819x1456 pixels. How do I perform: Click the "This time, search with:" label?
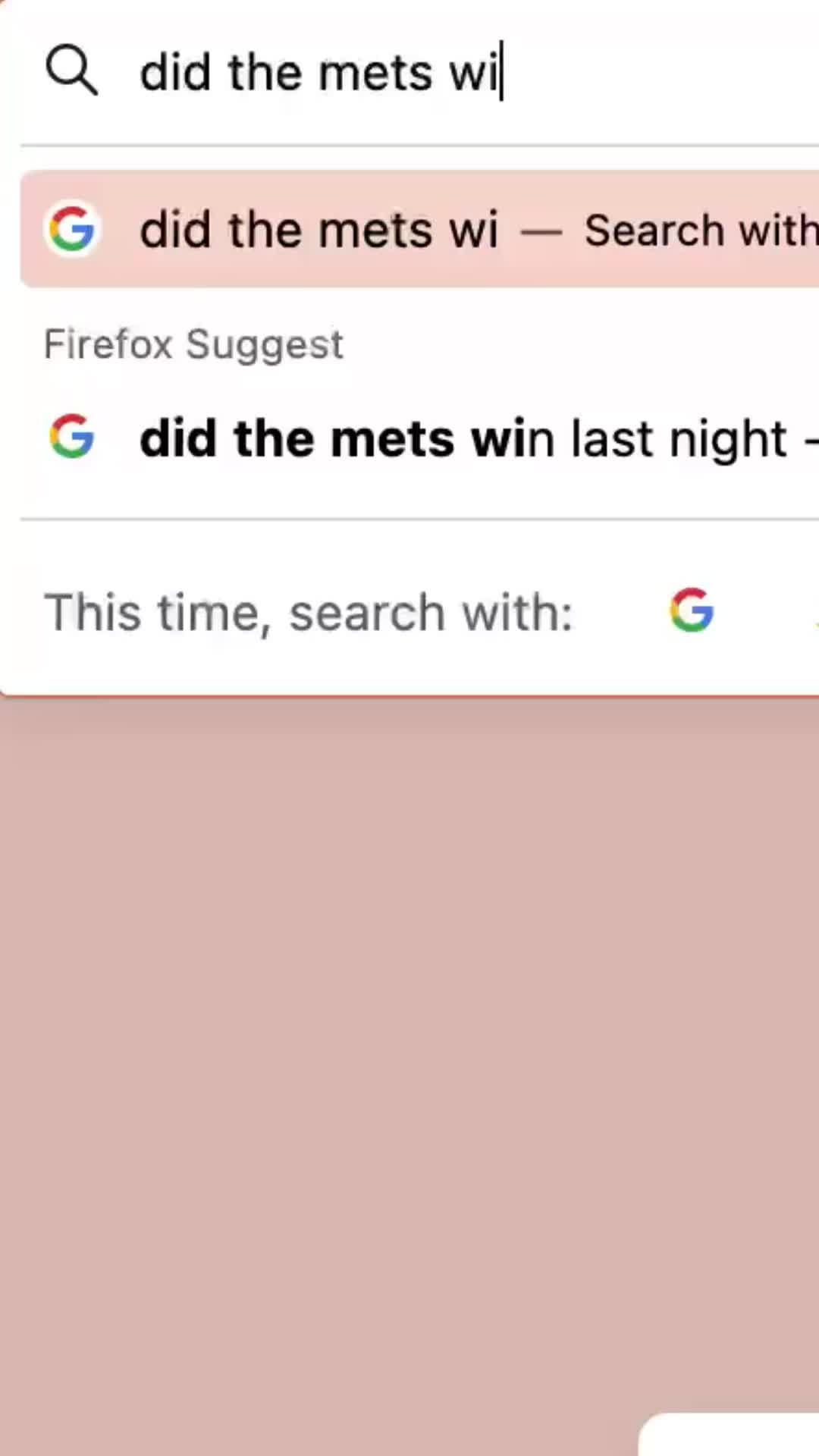309,612
